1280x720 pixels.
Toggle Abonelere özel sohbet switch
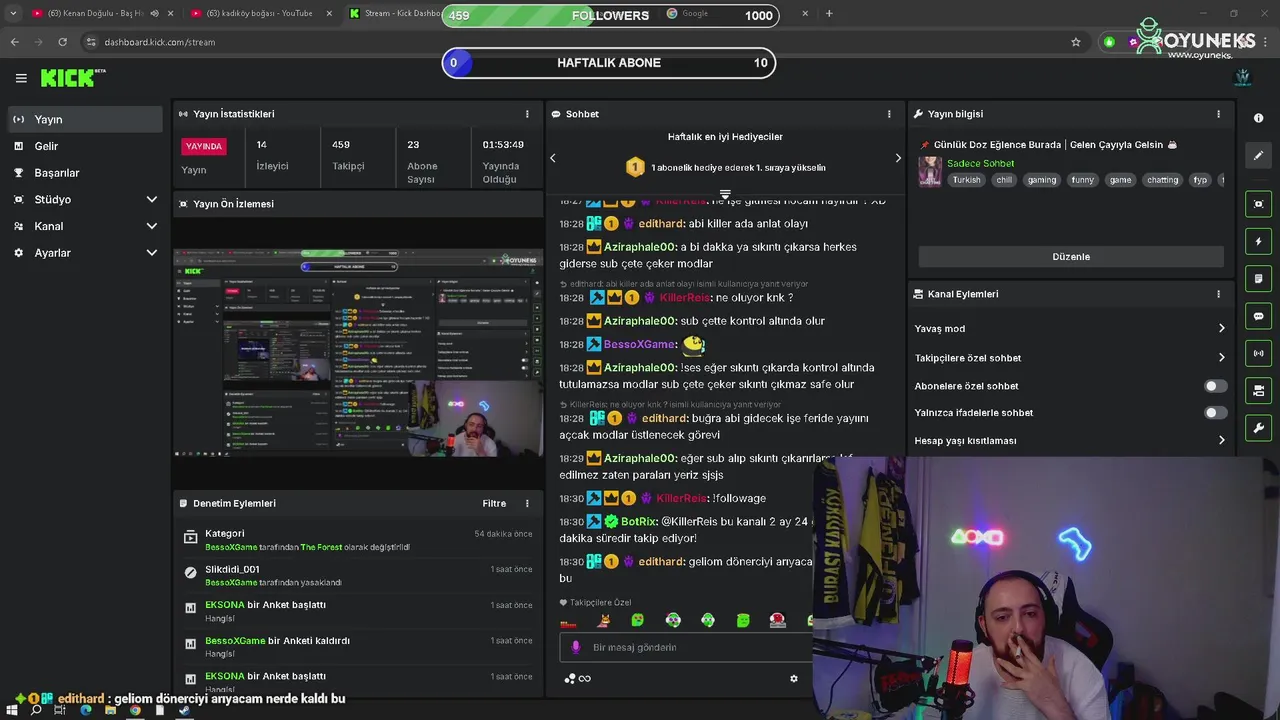[1215, 386]
